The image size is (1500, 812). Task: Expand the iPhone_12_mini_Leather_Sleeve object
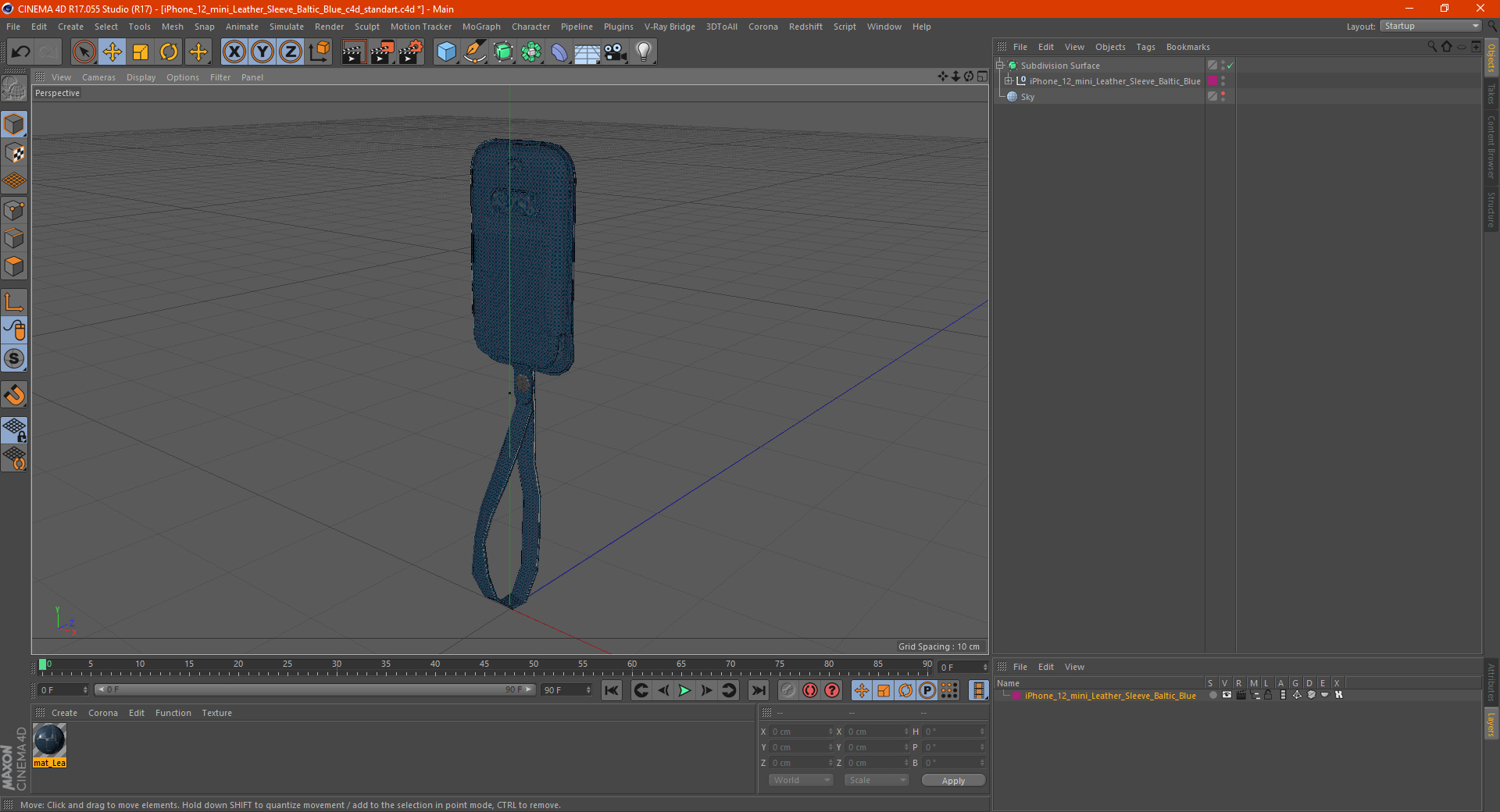coord(1009,81)
